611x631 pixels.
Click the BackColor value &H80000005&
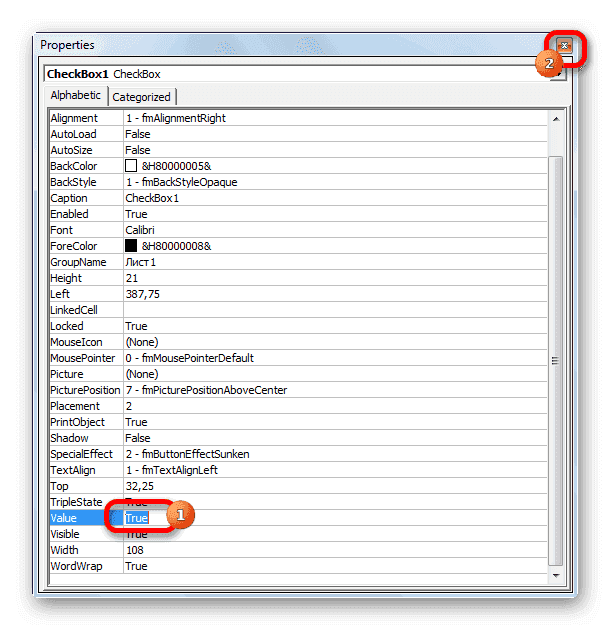pos(176,166)
